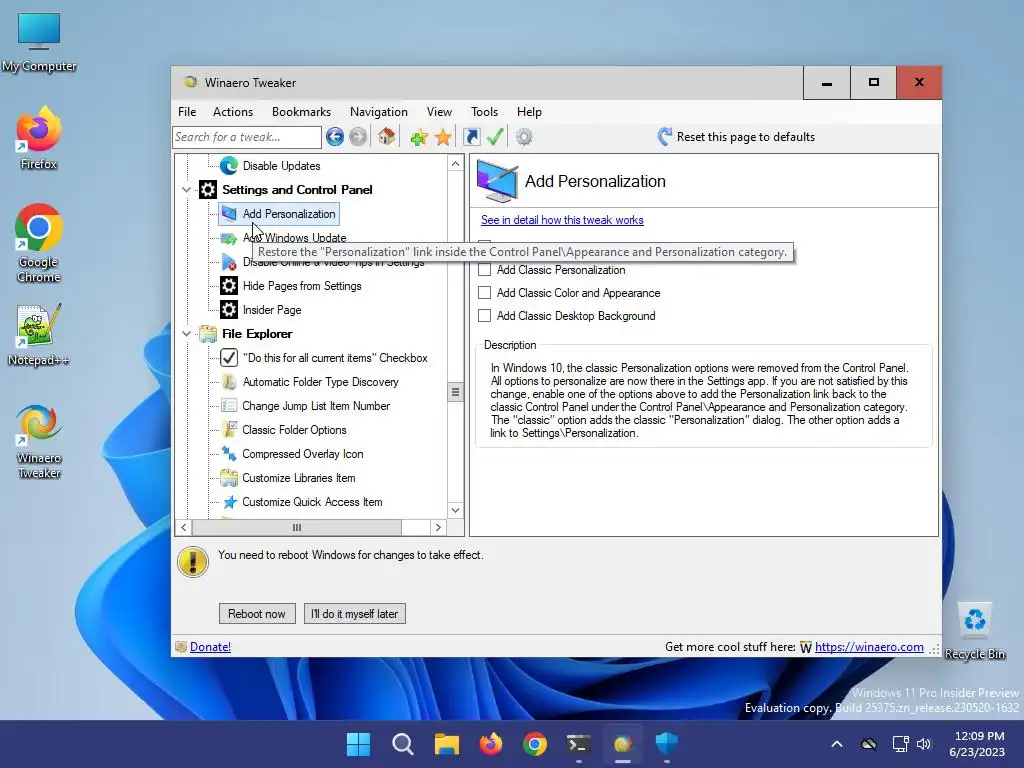
Task: Click the Insider Page gear icon
Action: pyautogui.click(x=229, y=310)
